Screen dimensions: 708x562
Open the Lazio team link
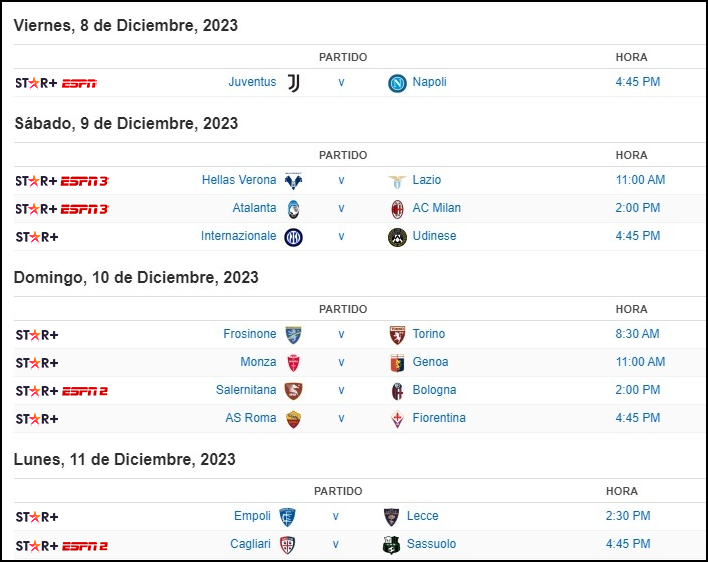click(x=427, y=180)
